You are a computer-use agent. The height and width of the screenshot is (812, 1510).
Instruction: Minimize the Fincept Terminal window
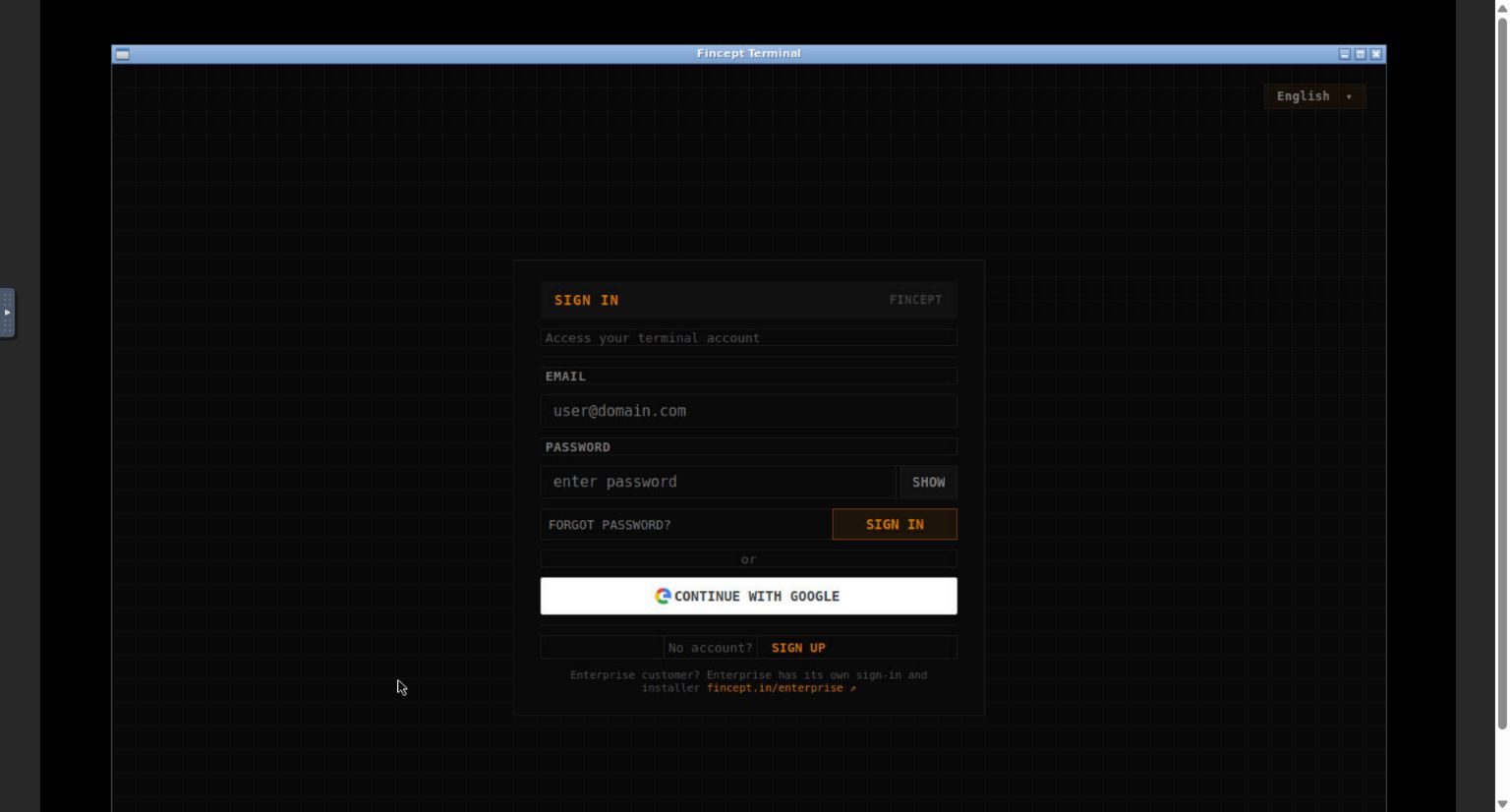[1344, 54]
